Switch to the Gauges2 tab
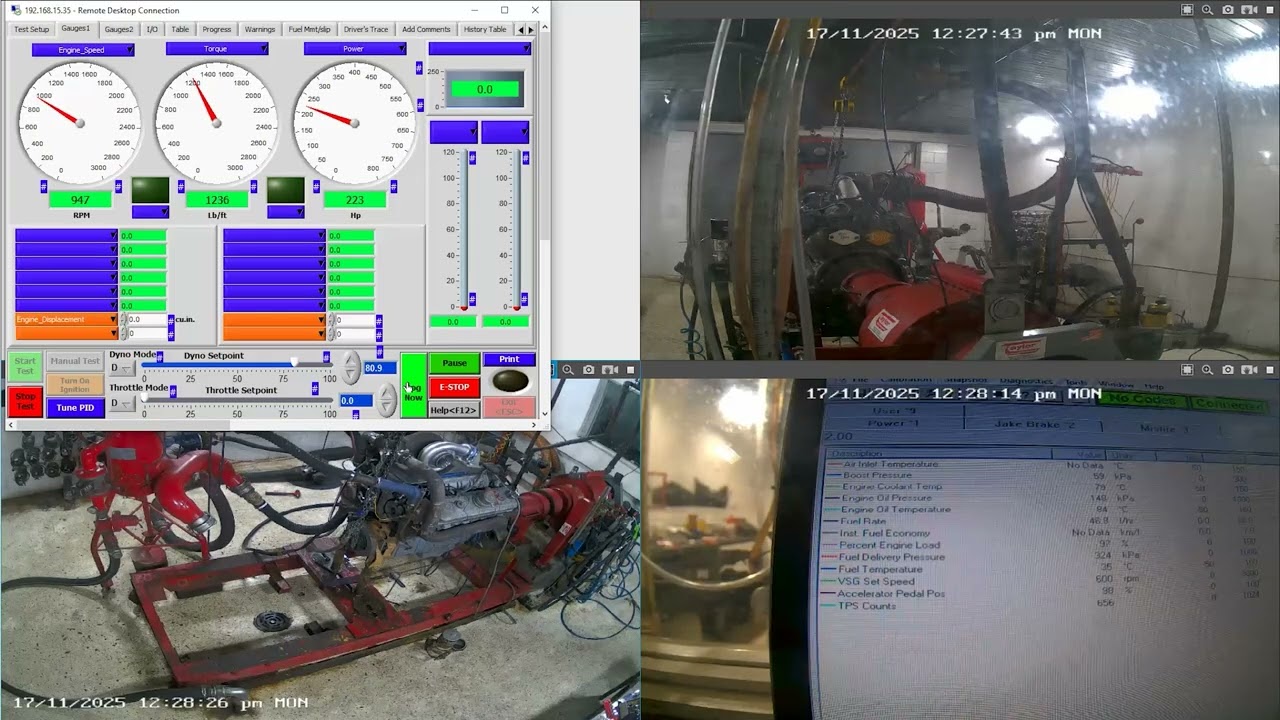This screenshot has width=1280, height=720. pos(118,30)
